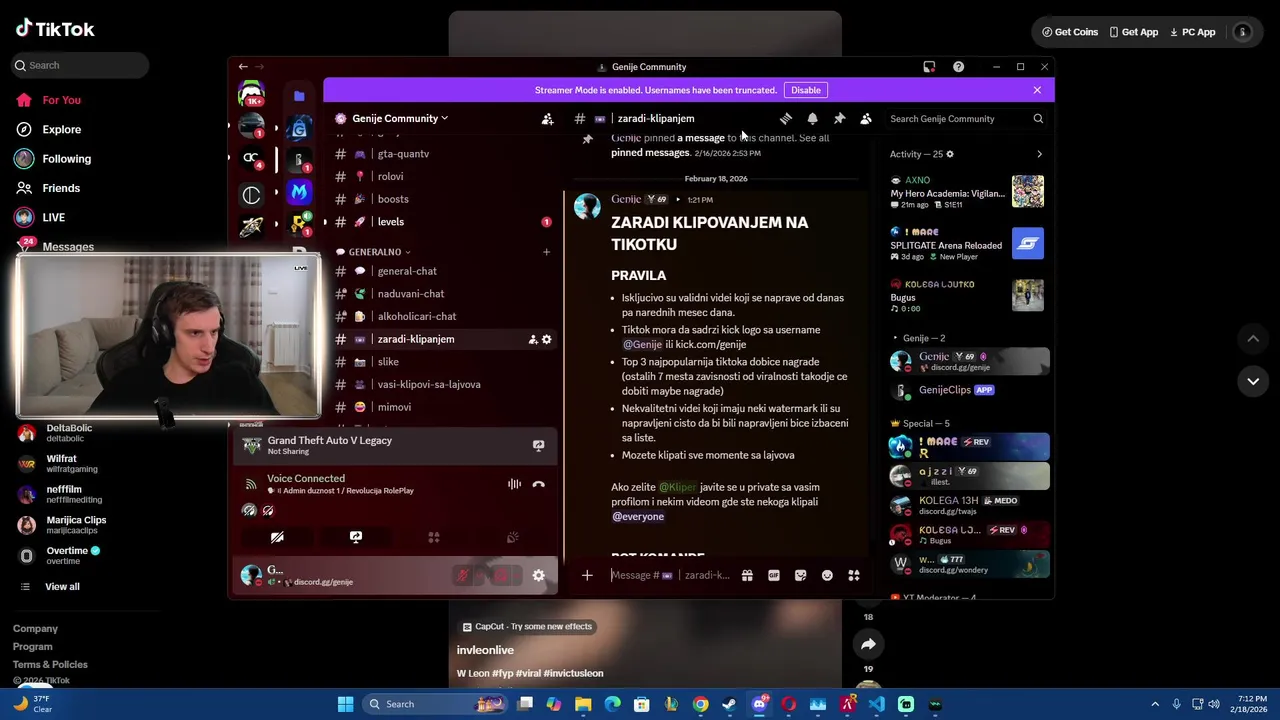Screen dimensions: 1280x720
Task: Toggle the member list icon
Action: 866,118
